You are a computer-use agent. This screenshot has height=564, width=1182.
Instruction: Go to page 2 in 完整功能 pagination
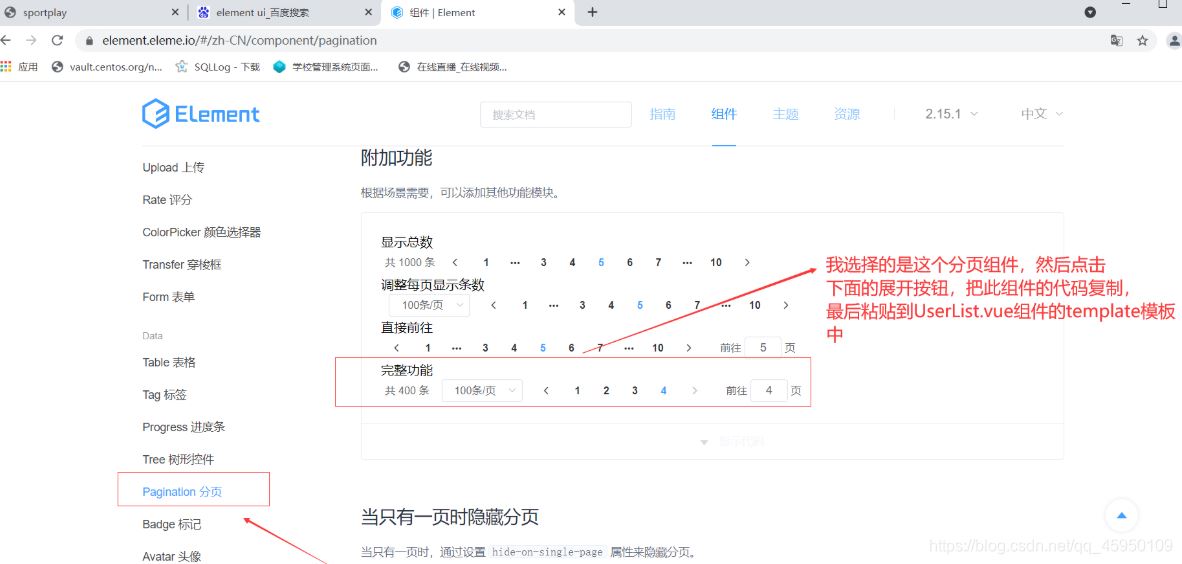click(606, 391)
